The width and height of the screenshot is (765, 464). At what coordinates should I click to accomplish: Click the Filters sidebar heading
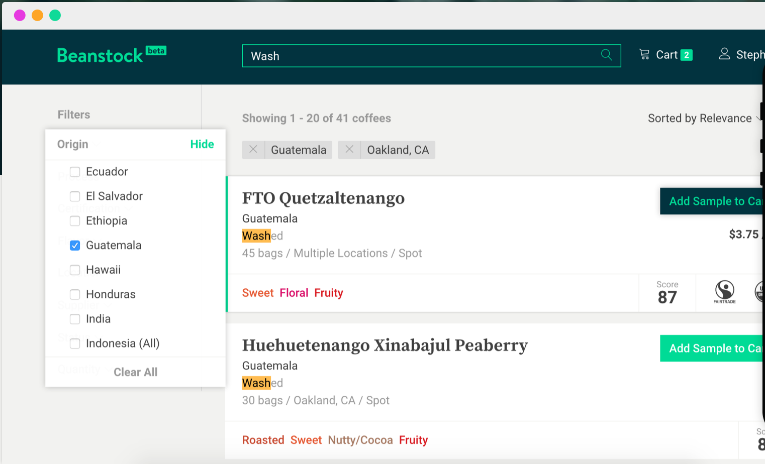(74, 115)
